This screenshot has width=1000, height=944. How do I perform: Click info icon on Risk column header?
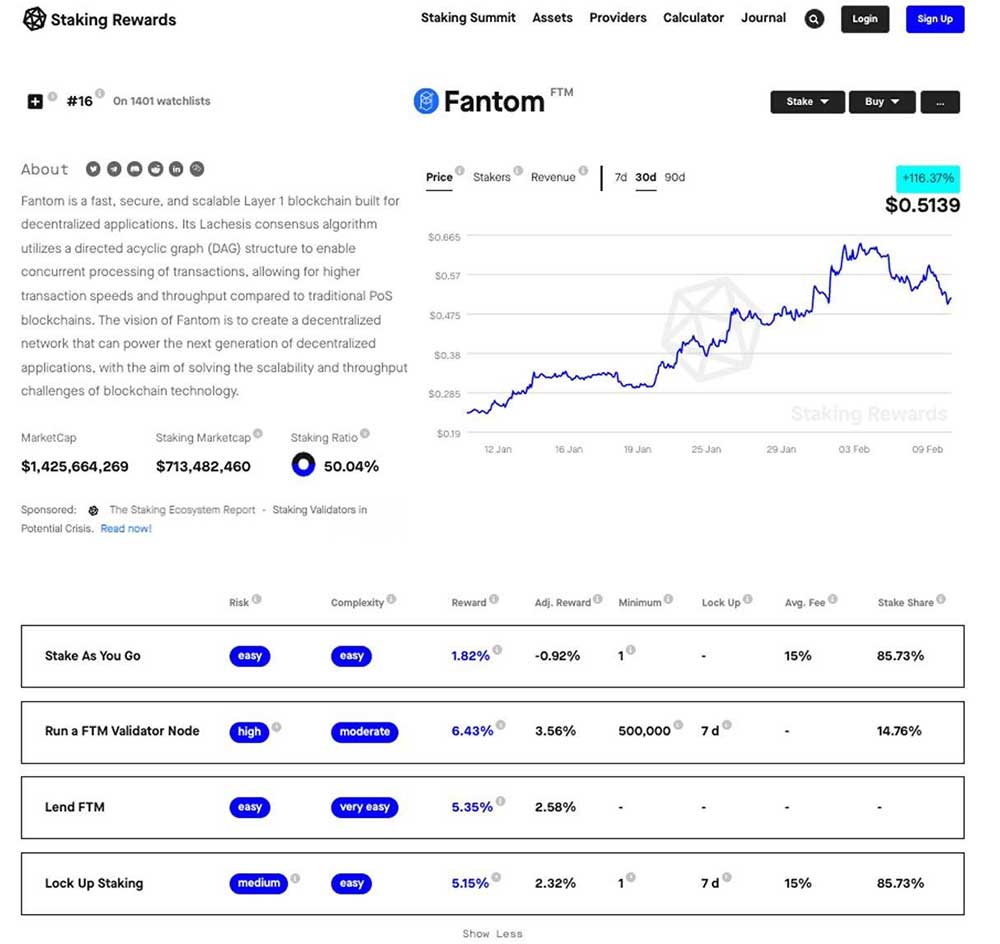tap(256, 599)
